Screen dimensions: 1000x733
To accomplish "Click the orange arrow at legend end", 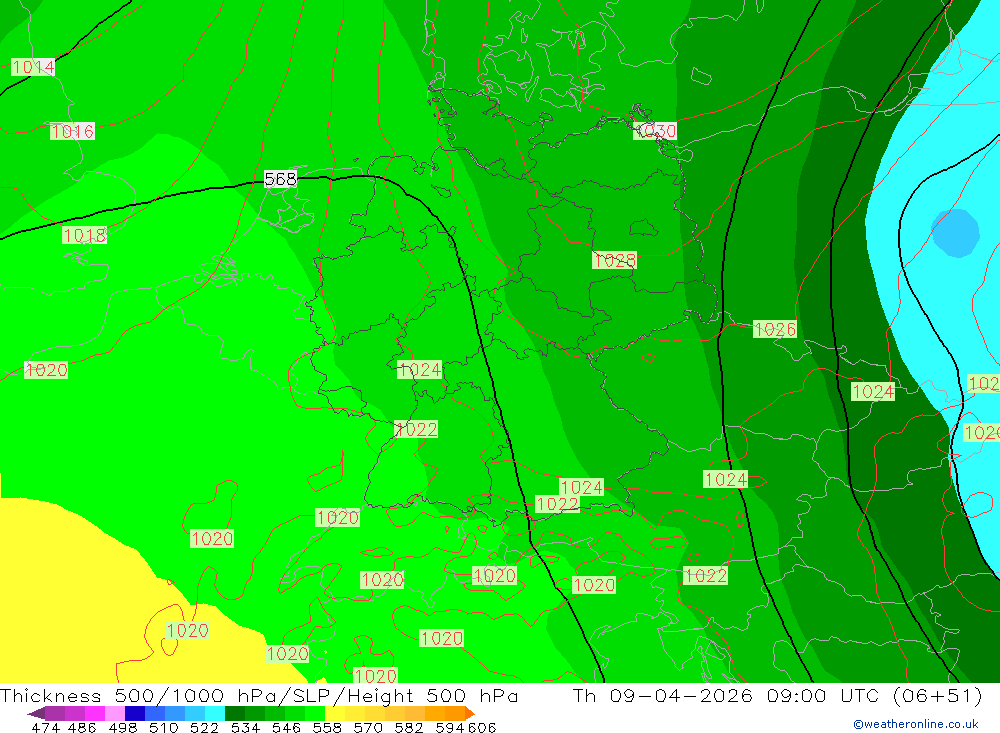I will point(469,713).
